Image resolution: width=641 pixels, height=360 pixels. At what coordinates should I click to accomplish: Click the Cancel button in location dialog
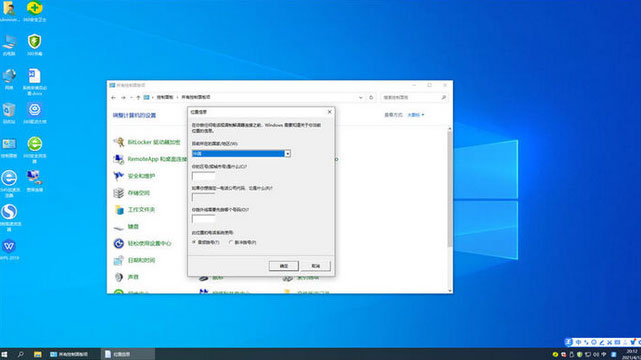pos(315,266)
